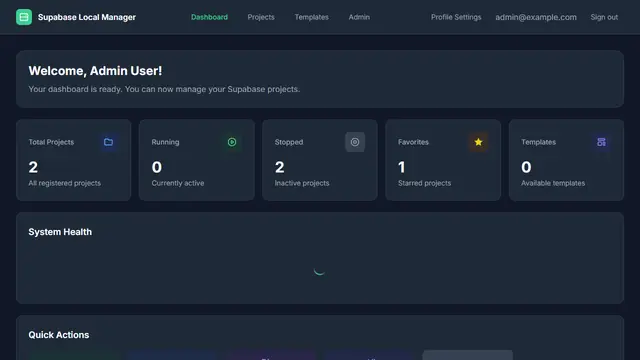Click the Supabase Local Manager title

coord(87,17)
